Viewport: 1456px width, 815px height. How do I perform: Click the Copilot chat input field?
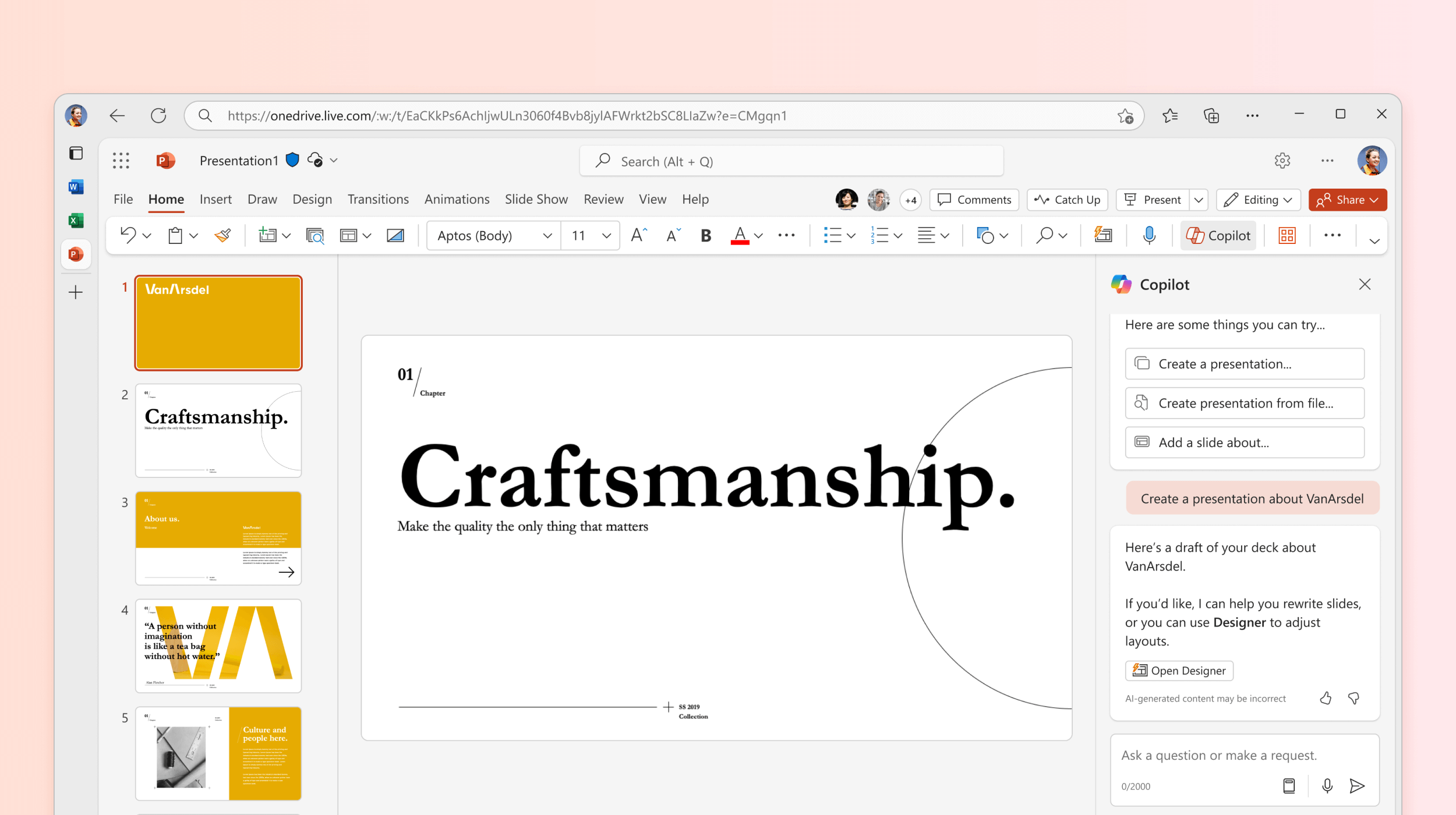[x=1244, y=754]
